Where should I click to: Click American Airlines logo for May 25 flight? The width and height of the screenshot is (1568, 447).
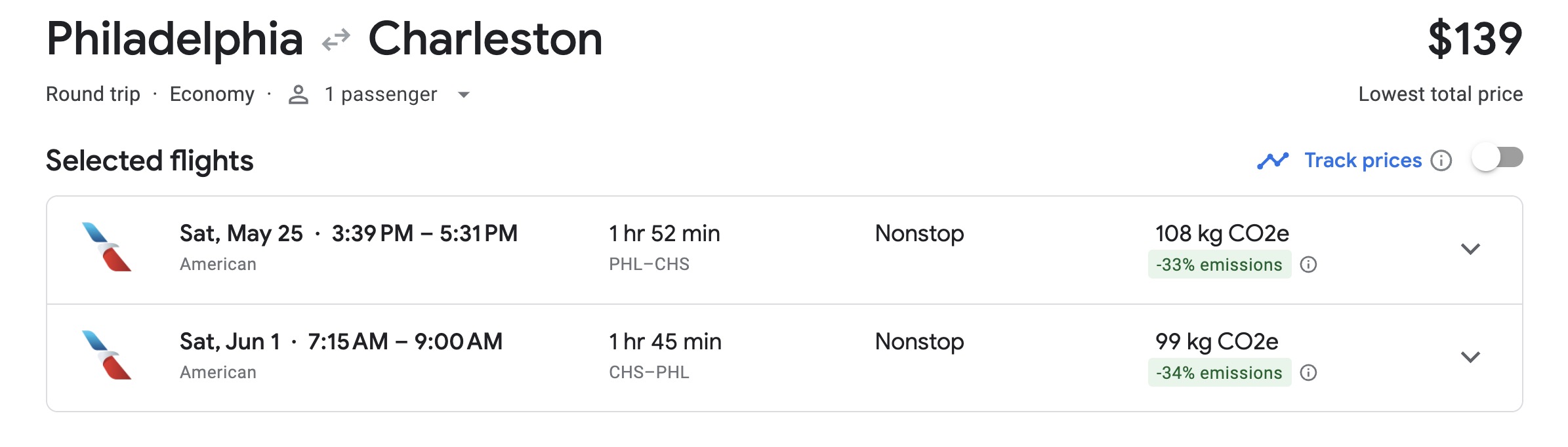106,247
